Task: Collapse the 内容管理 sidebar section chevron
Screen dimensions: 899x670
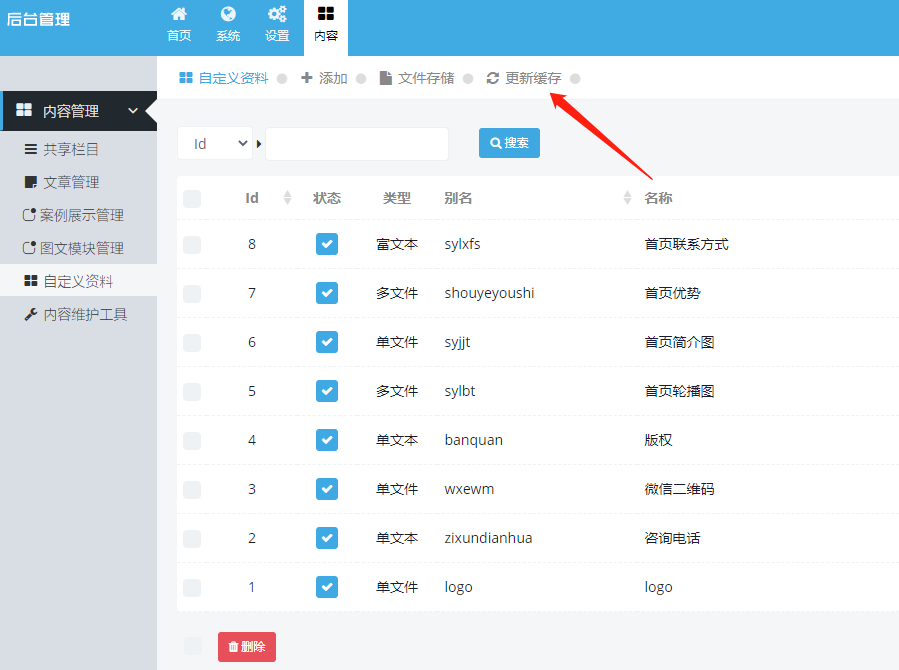Action: (x=133, y=111)
